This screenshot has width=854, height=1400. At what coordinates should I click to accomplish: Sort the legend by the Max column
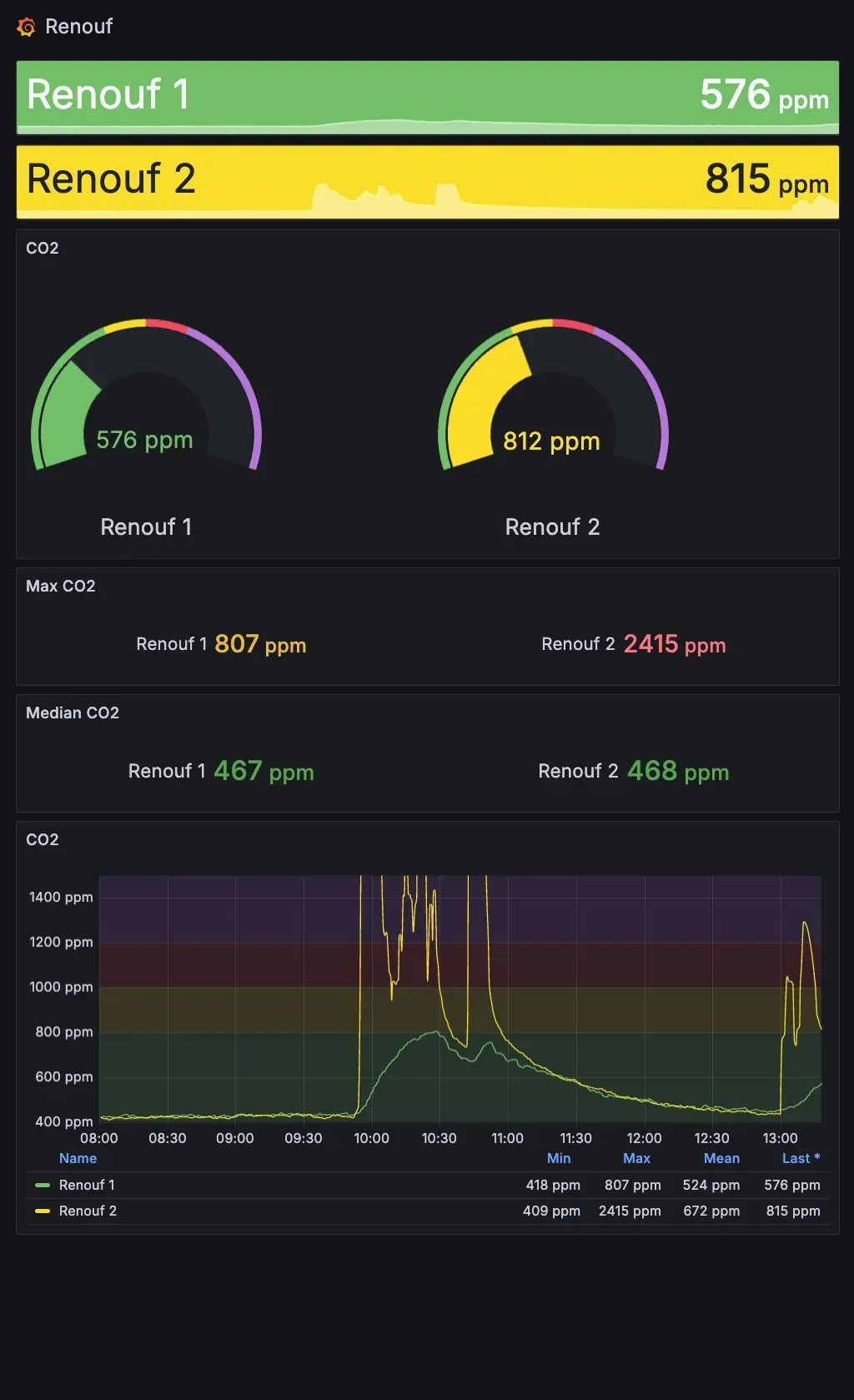coord(636,1158)
